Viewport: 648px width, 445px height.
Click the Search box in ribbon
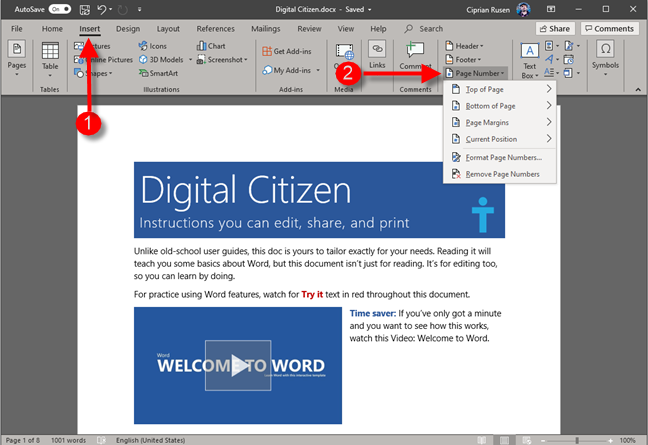424,29
